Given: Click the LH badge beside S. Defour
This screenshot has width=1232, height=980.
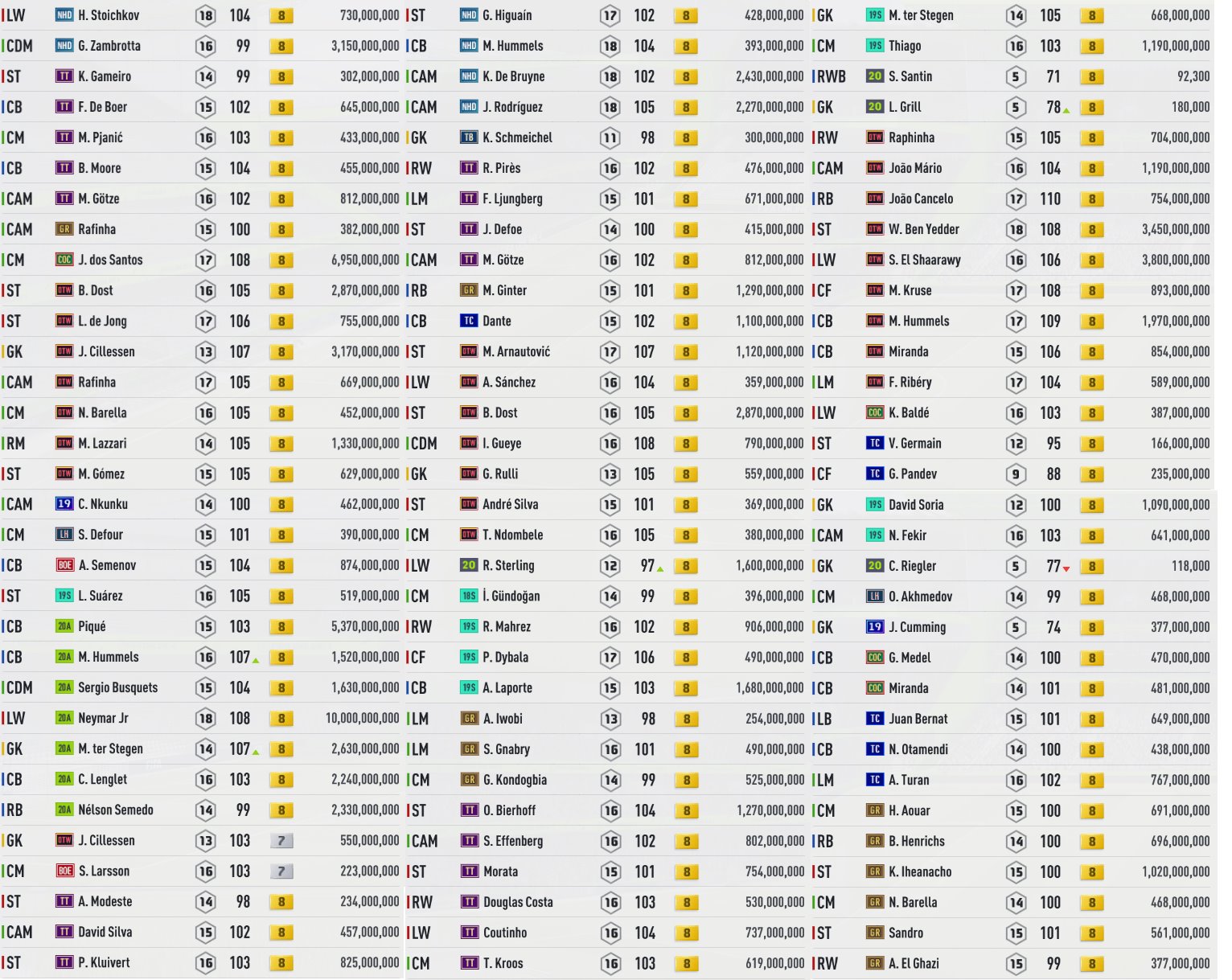Looking at the screenshot, I should [64, 535].
